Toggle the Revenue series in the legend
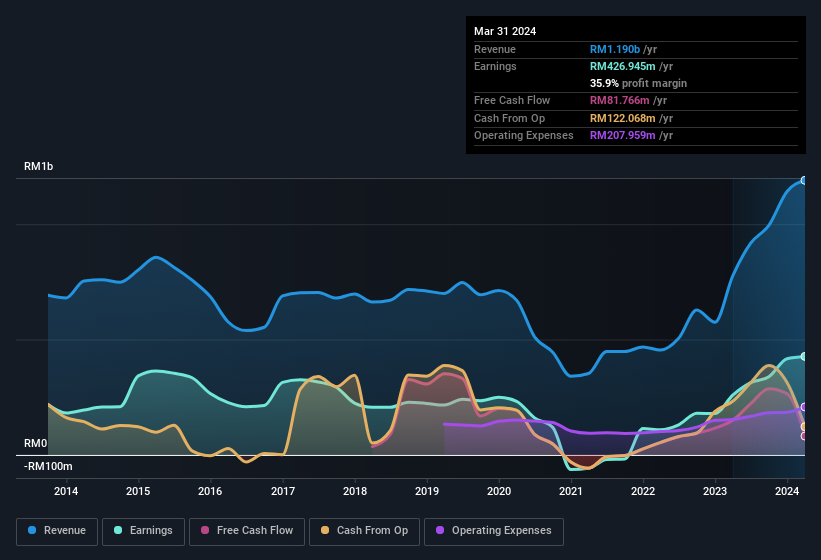The height and width of the screenshot is (560, 821). (58, 531)
